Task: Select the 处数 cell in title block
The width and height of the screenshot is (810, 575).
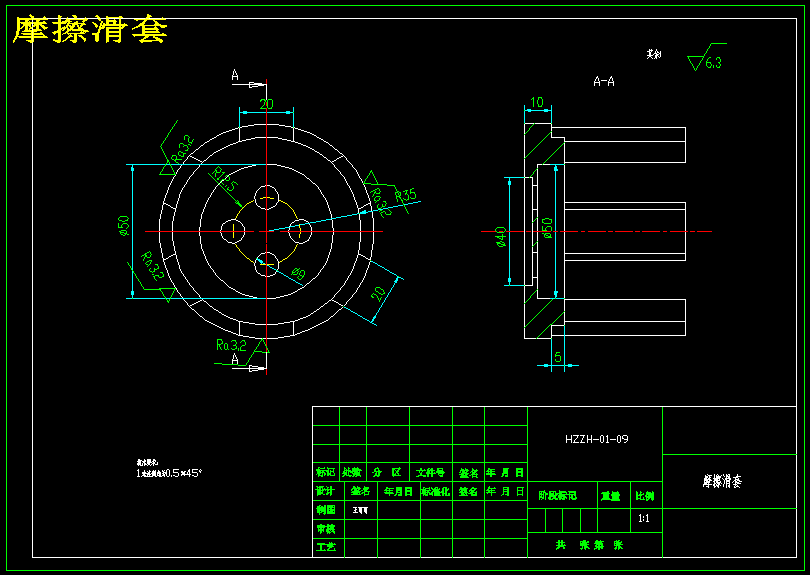Action: (x=352, y=472)
